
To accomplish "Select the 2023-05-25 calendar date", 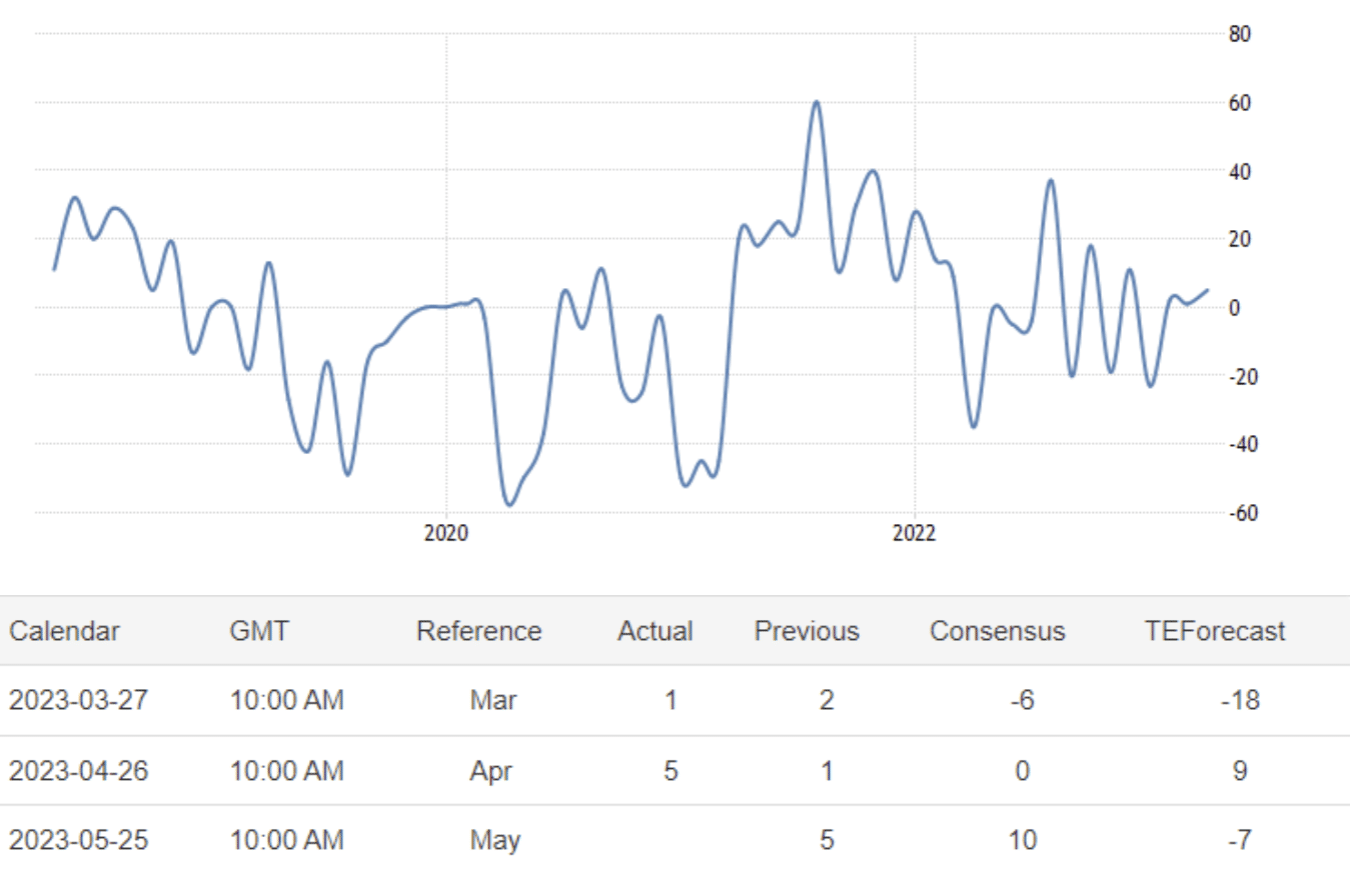I will [x=78, y=840].
